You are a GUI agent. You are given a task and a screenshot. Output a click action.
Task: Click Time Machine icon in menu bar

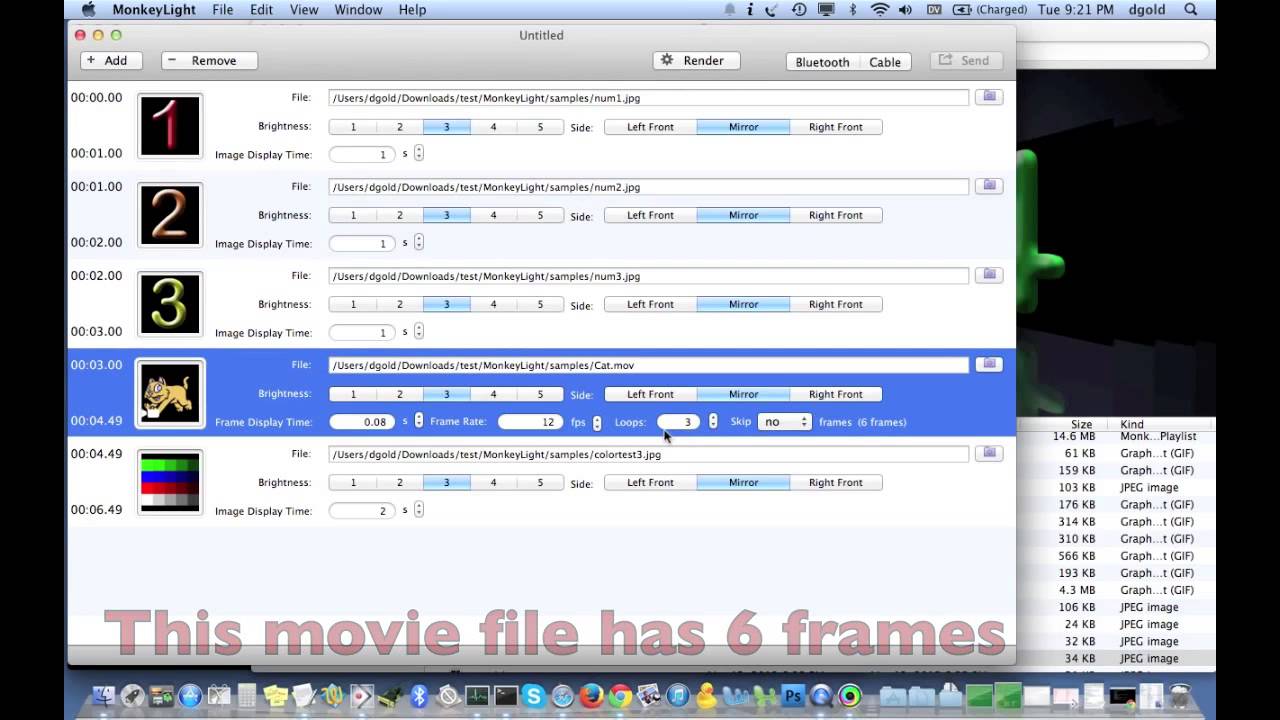coord(799,9)
